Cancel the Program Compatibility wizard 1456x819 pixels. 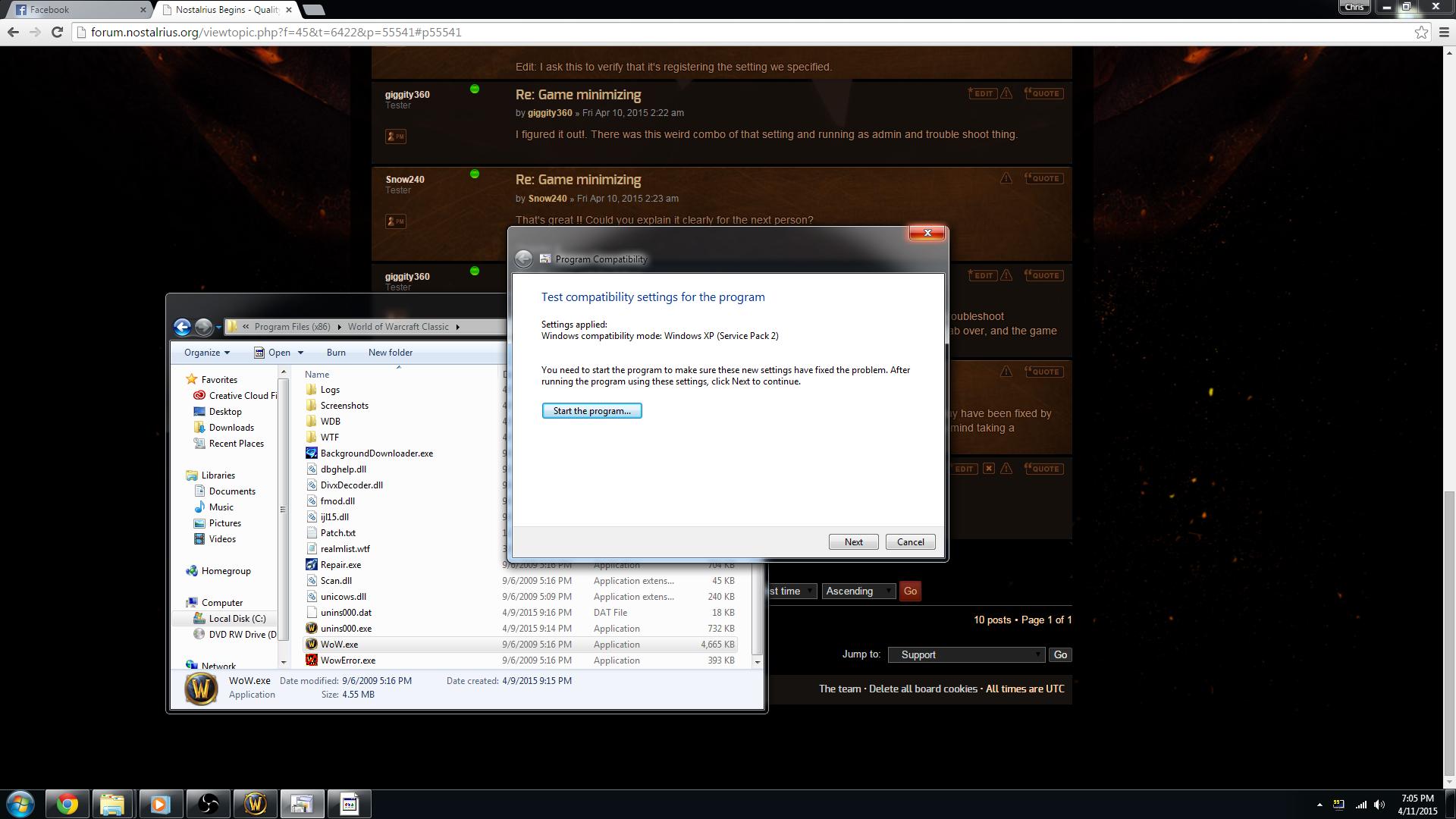pos(910,542)
